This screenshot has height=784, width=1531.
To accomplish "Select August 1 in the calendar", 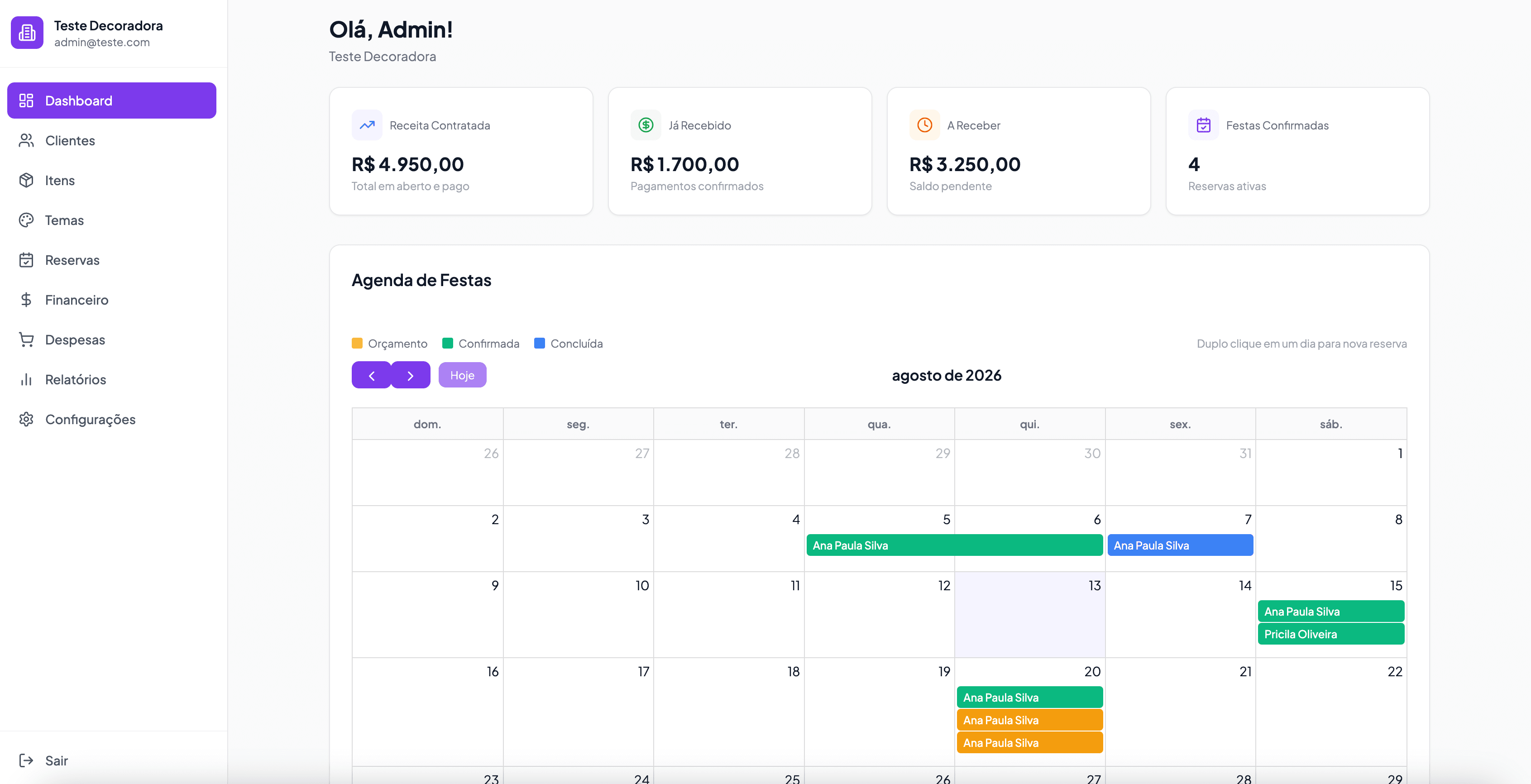I will coord(1331,473).
